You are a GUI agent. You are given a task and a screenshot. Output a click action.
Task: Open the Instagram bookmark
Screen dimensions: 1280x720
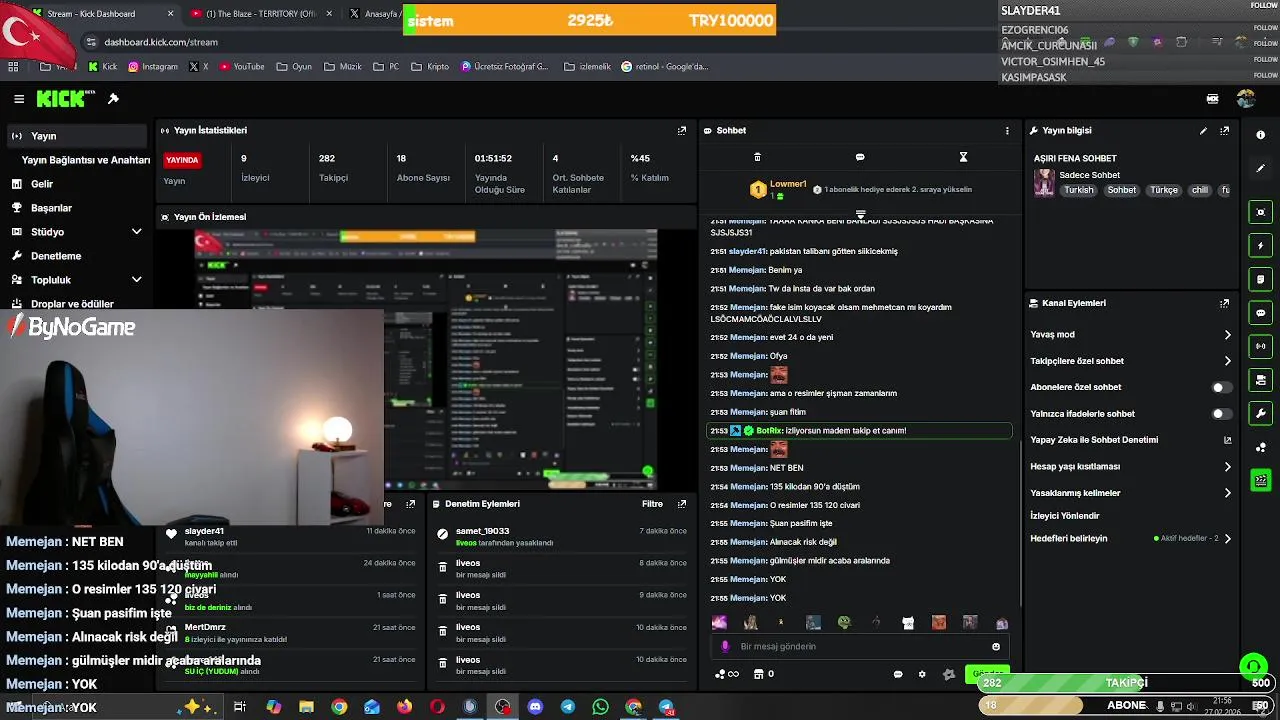click(152, 67)
